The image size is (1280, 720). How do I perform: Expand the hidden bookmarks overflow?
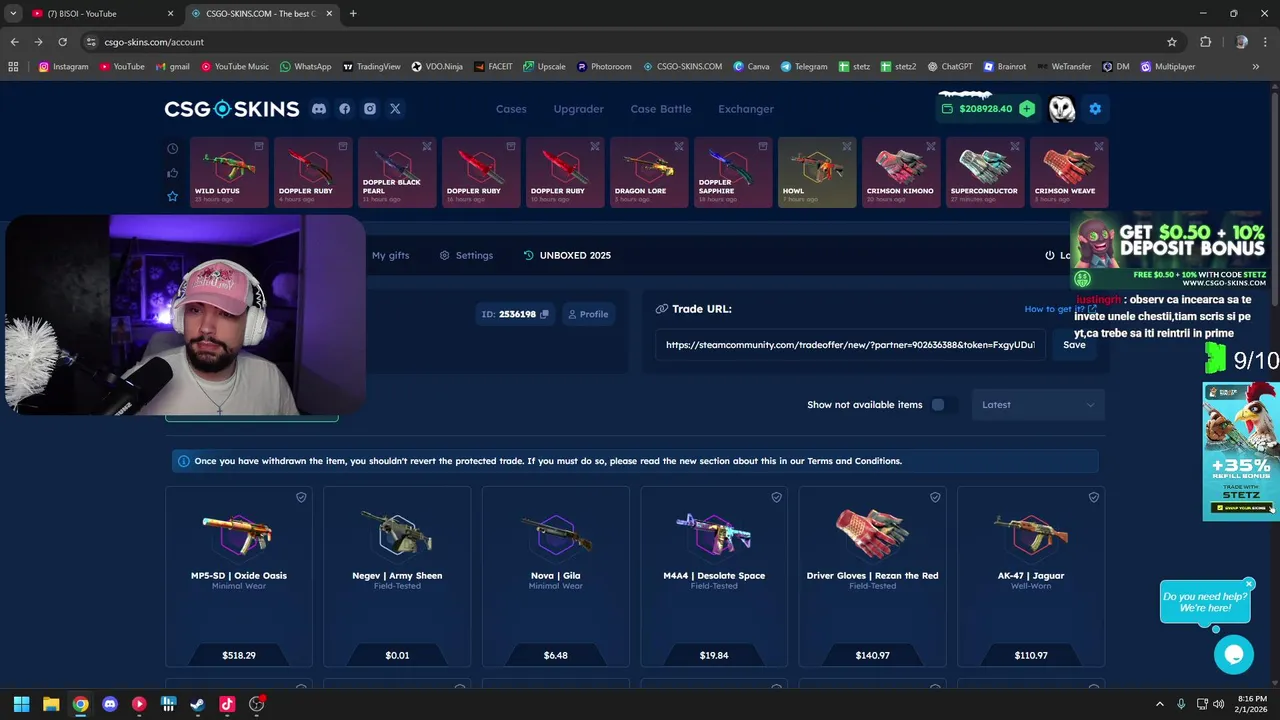1255,67
